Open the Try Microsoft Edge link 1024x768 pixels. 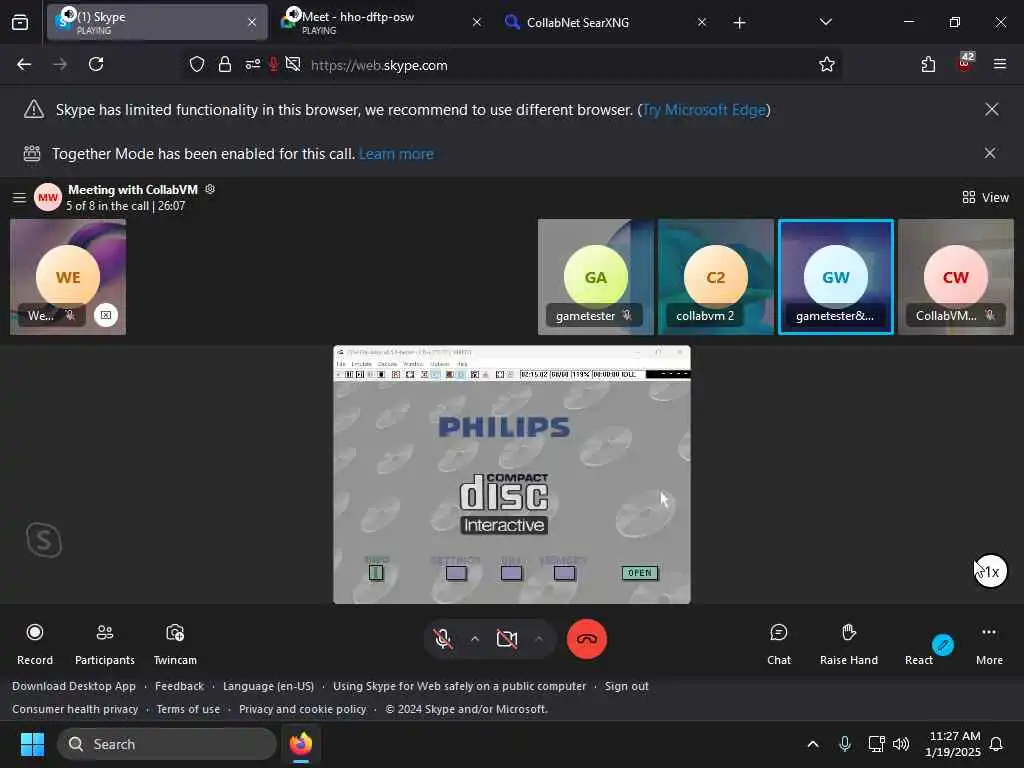[x=704, y=110]
